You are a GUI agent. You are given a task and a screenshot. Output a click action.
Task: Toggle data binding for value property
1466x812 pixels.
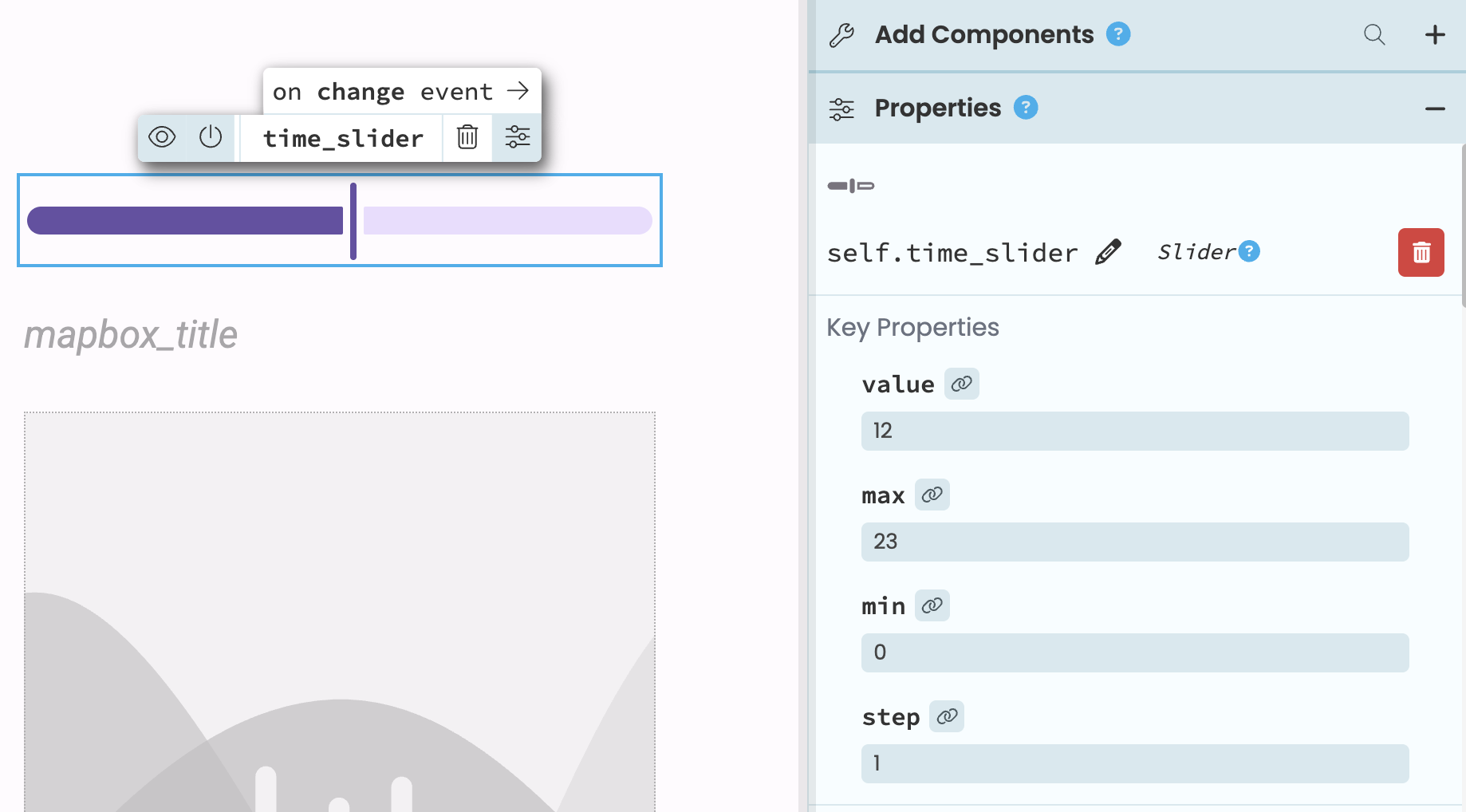click(x=962, y=384)
